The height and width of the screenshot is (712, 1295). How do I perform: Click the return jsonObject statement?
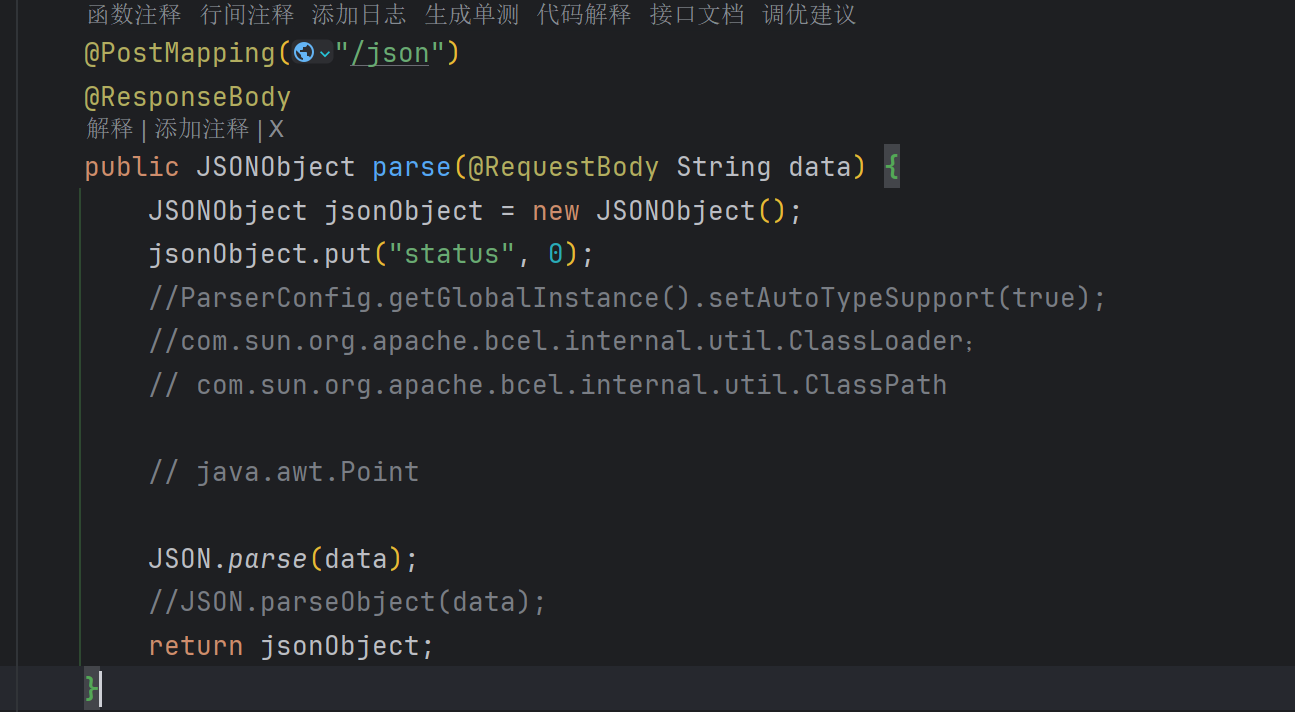pos(290,646)
